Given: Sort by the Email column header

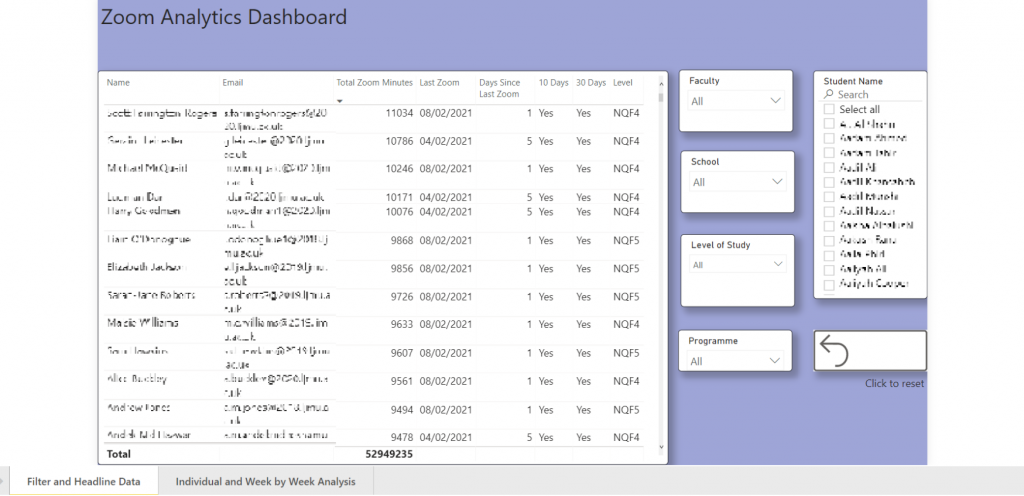Looking at the screenshot, I should [x=232, y=83].
